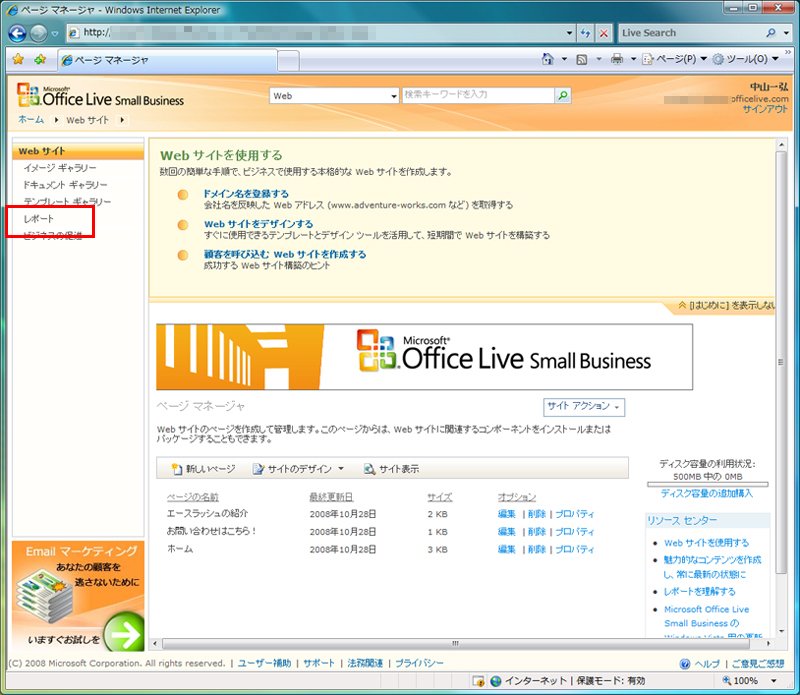Click the ご意見ご感想 footer link

[758, 664]
